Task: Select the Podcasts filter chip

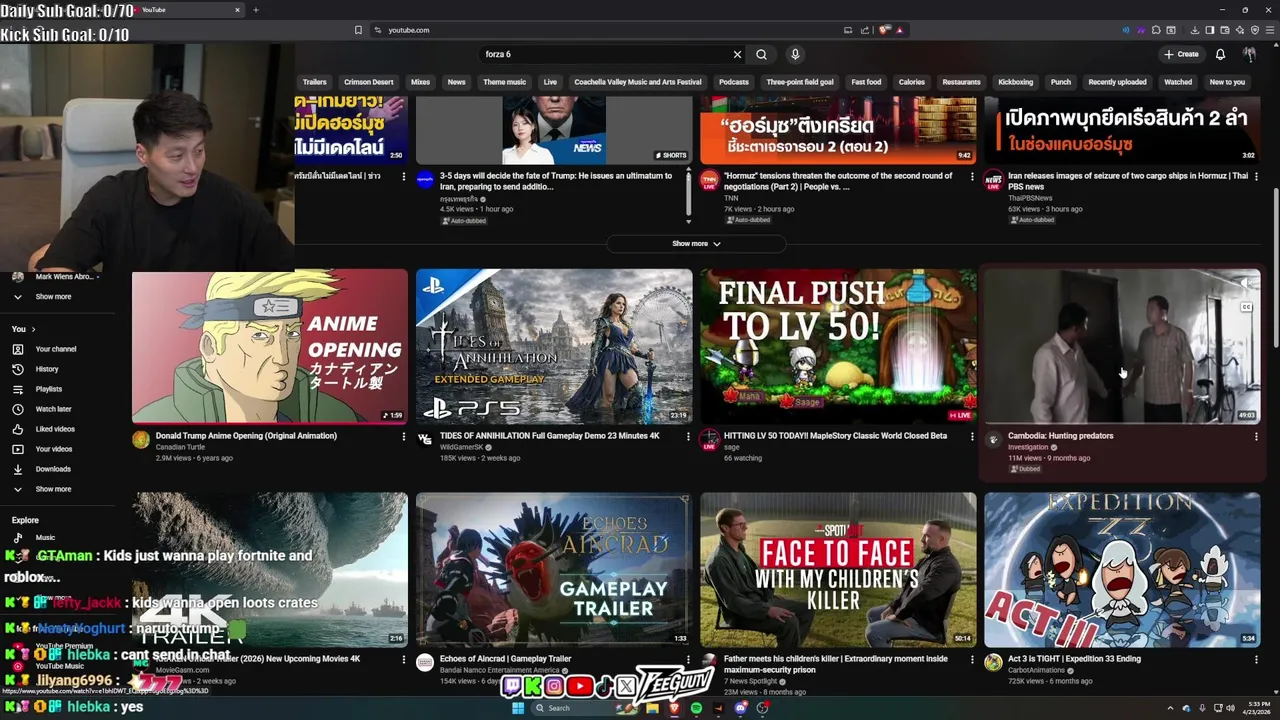Action: (x=733, y=82)
